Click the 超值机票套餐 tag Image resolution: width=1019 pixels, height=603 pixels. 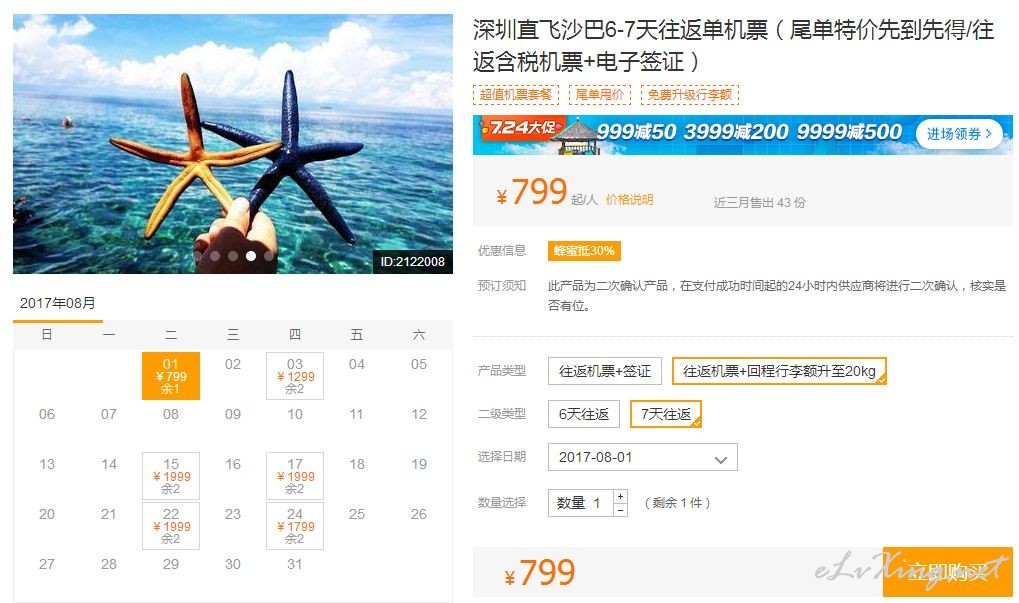[x=515, y=94]
